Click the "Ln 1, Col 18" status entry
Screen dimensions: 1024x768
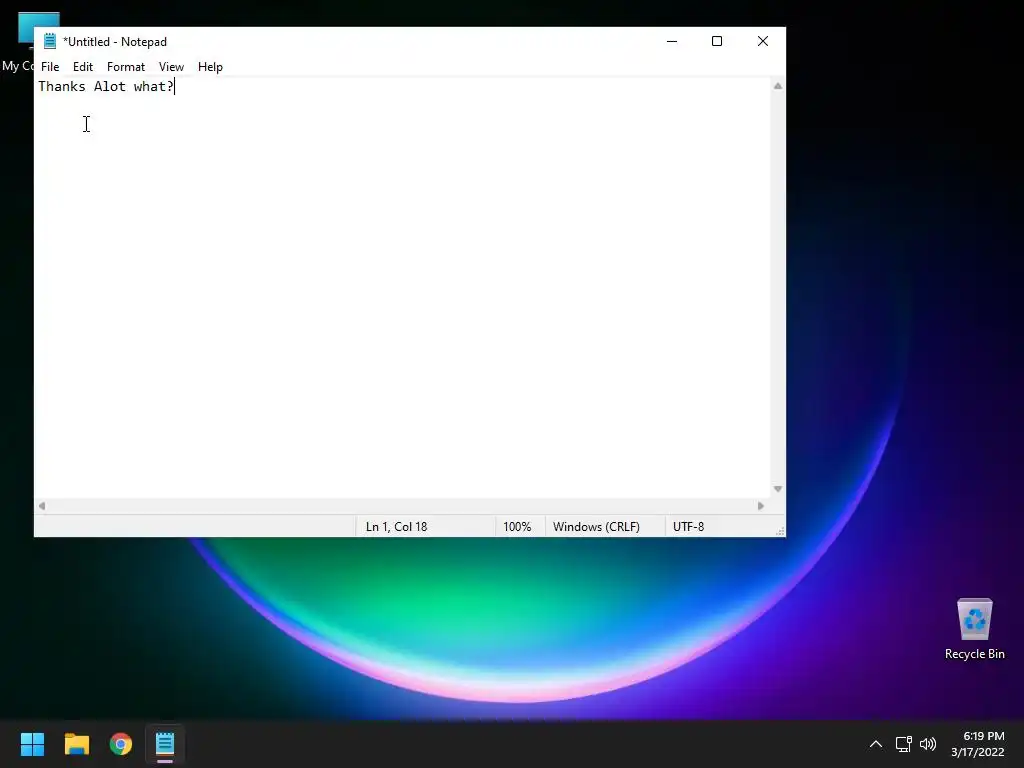tap(396, 526)
